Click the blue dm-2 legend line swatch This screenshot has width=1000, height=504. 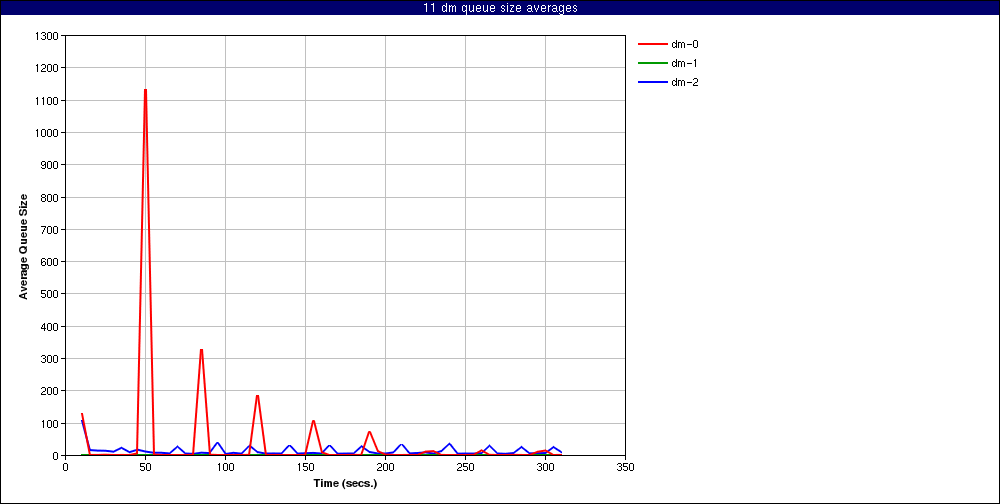click(x=652, y=82)
